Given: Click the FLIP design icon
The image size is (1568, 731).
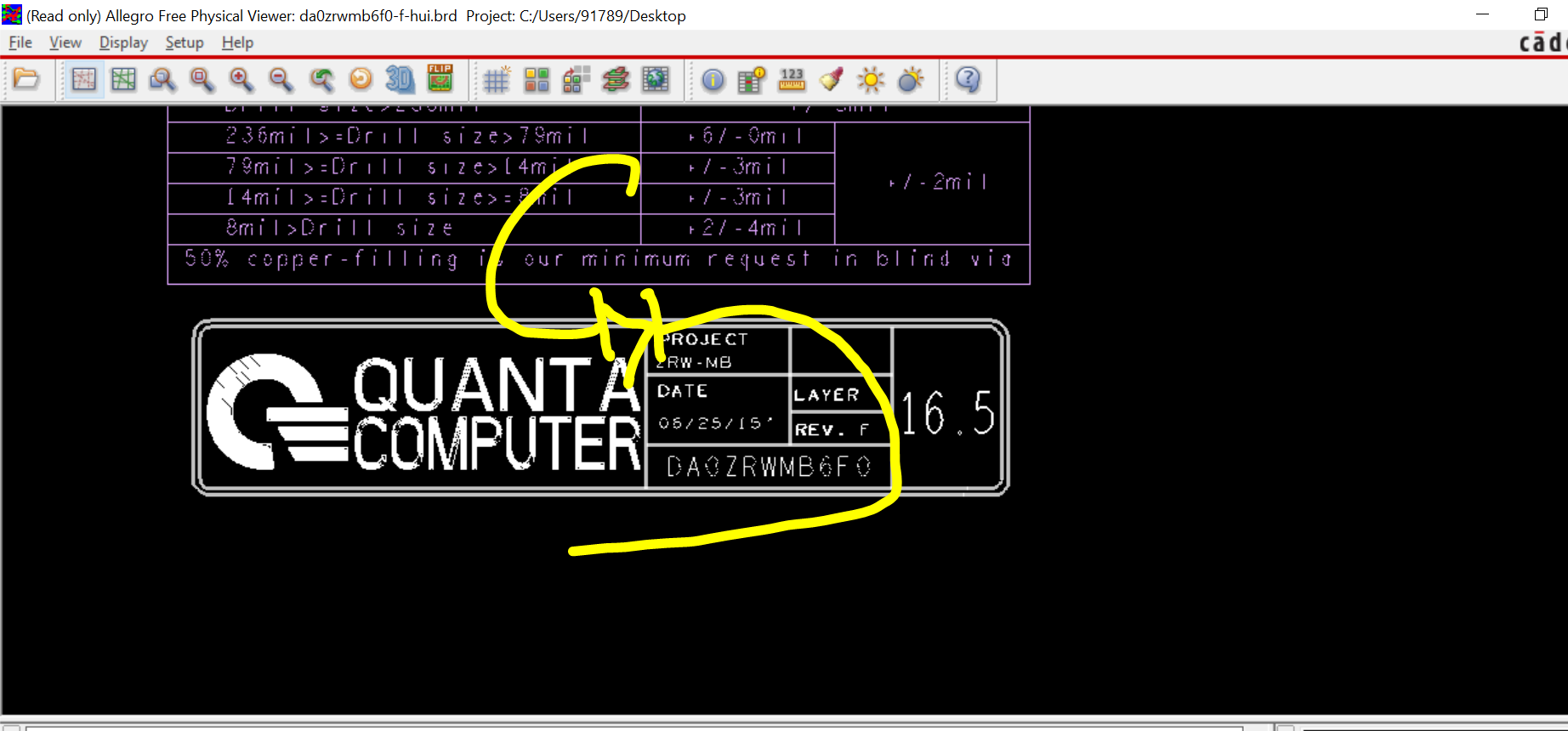Looking at the screenshot, I should tap(440, 78).
